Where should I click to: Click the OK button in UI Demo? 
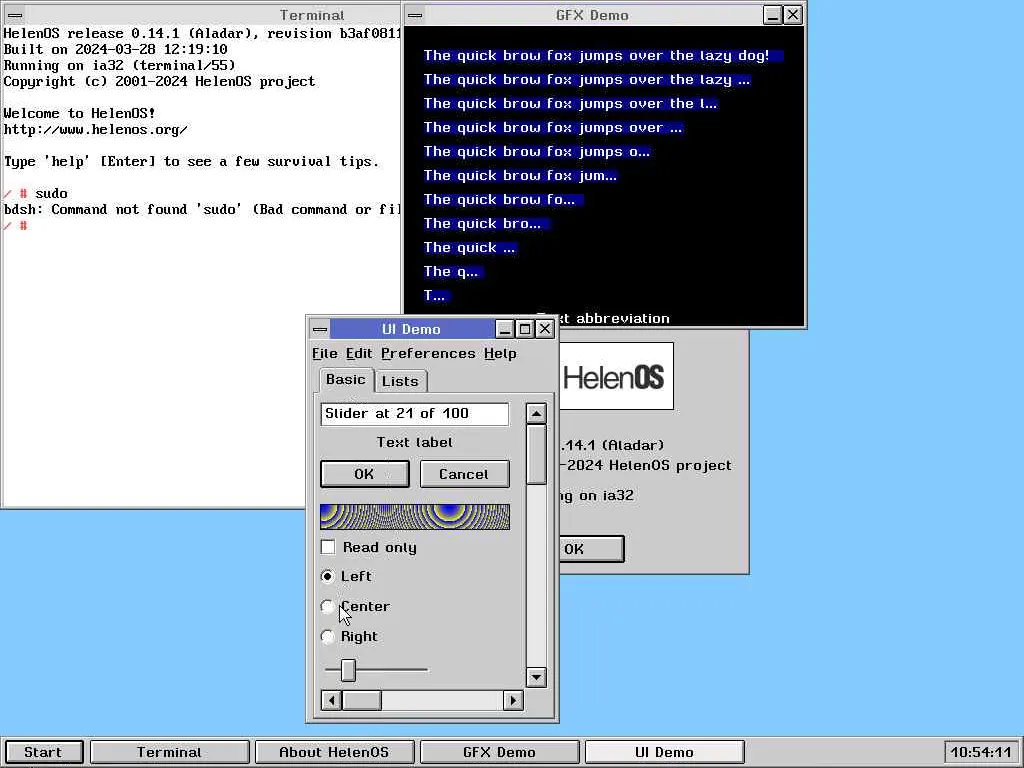[x=364, y=474]
